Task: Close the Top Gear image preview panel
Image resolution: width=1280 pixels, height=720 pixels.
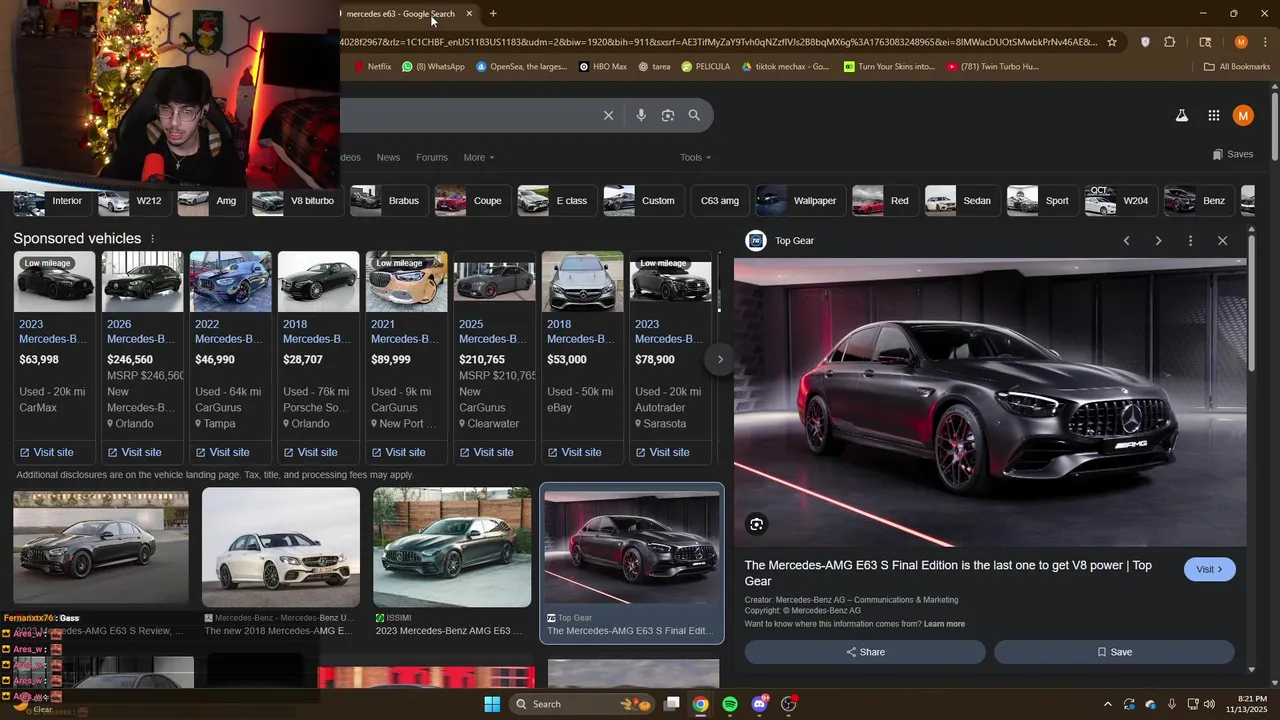Action: pyautogui.click(x=1222, y=241)
